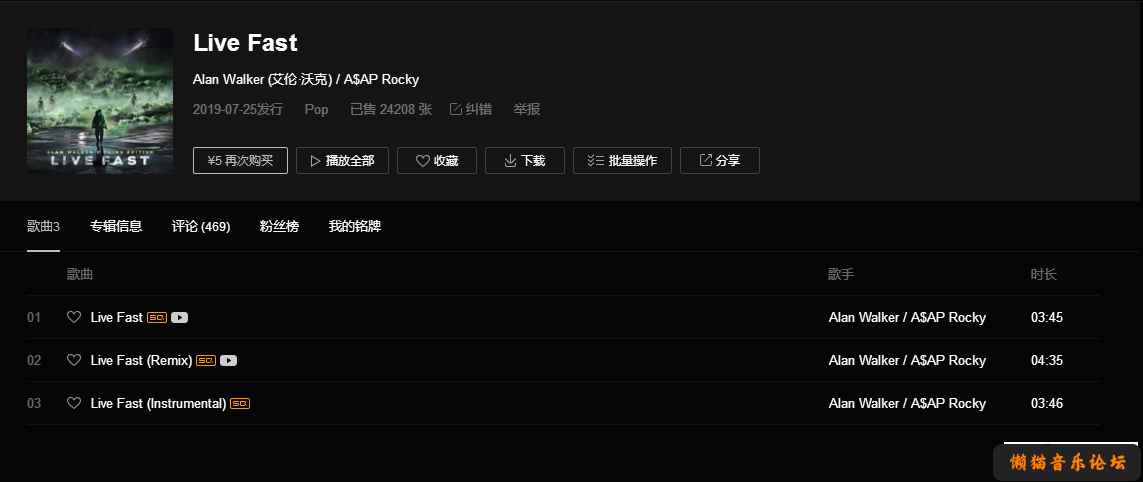1143x482 pixels.
Task: Open SQ quality badge on Live Fast (Instrumental)
Action: pyautogui.click(x=240, y=403)
